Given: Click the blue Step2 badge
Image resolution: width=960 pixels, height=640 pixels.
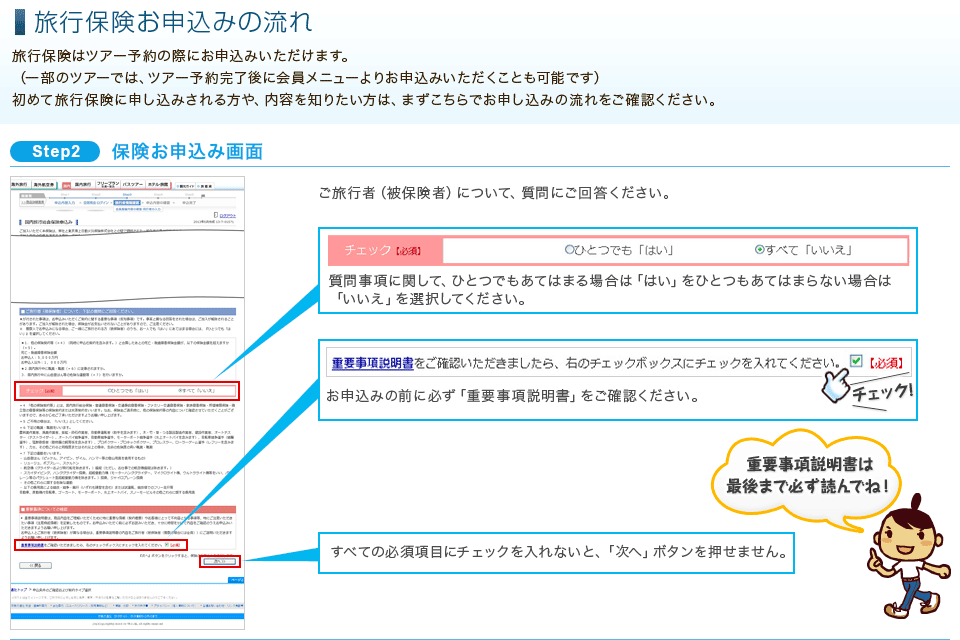Looking at the screenshot, I should (55, 152).
